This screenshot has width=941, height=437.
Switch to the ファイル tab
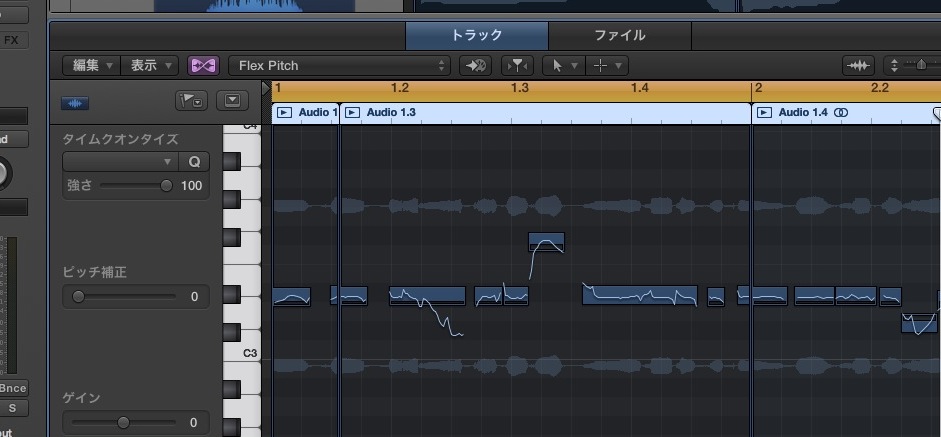[620, 35]
